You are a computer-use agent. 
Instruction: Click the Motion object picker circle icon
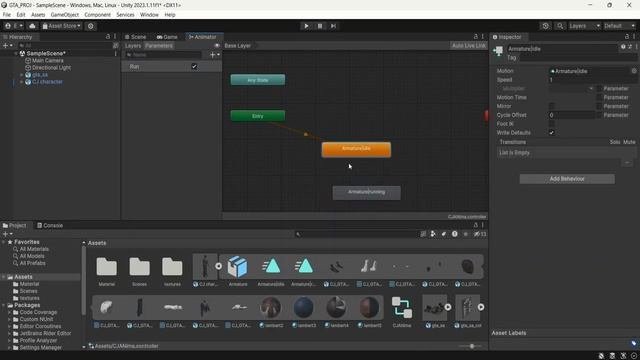[633, 71]
